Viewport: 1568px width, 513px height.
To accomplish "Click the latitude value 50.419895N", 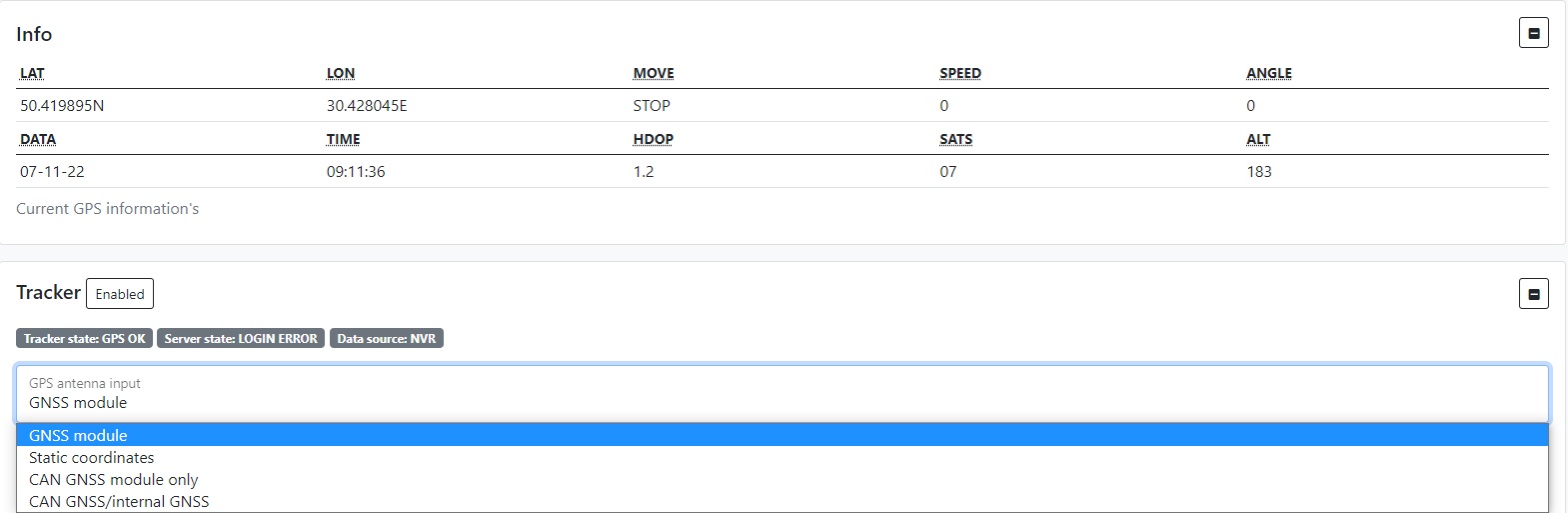I will click(62, 106).
